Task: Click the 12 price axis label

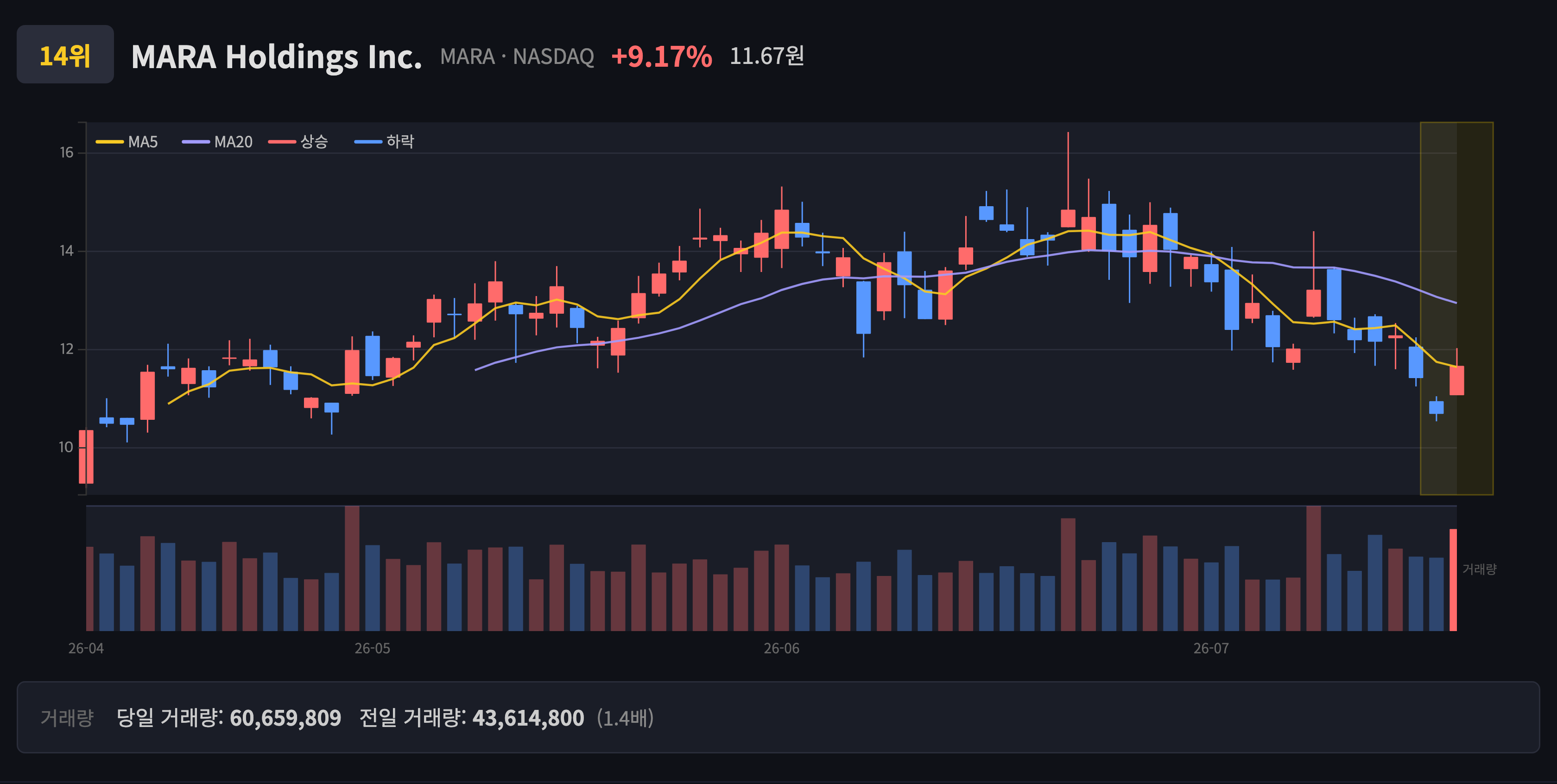Action: pyautogui.click(x=66, y=349)
